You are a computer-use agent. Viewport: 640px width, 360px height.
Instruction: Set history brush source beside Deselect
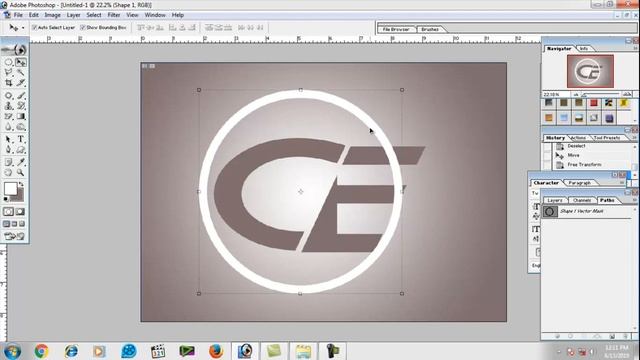coord(547,146)
